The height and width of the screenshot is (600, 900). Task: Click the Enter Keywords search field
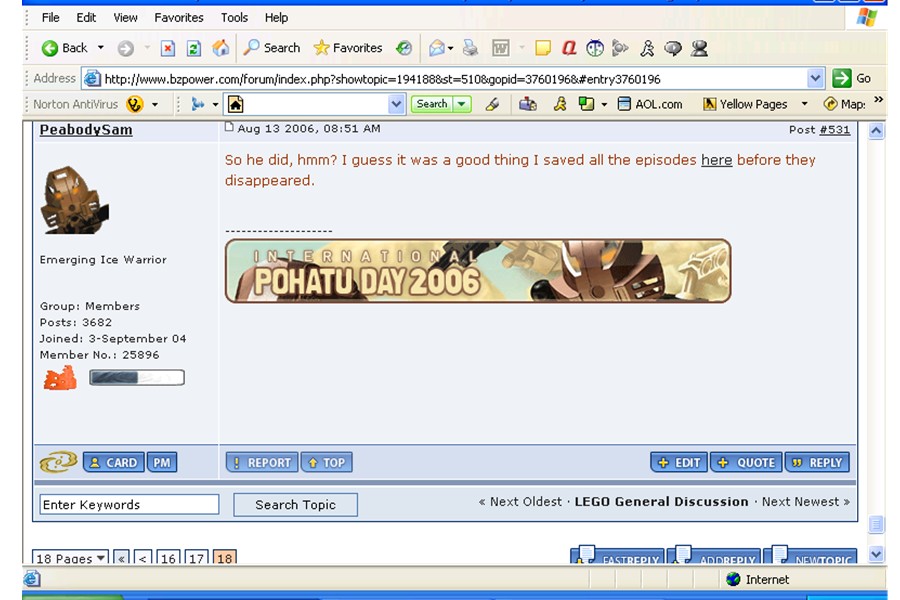(x=129, y=504)
